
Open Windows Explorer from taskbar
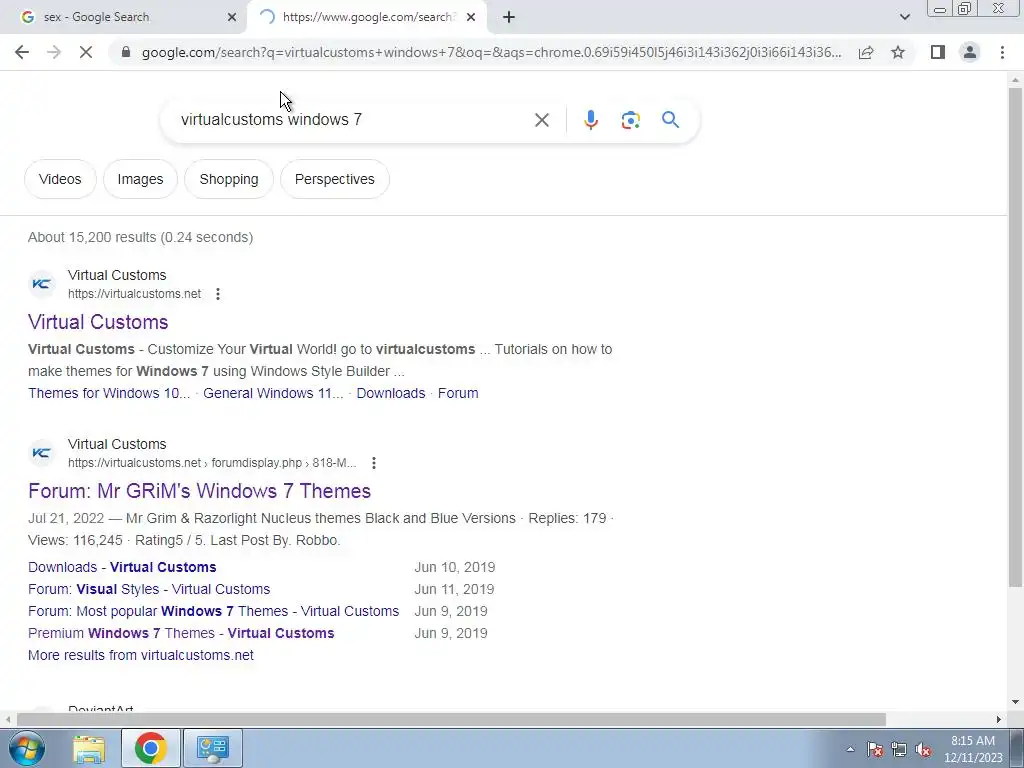tap(89, 748)
